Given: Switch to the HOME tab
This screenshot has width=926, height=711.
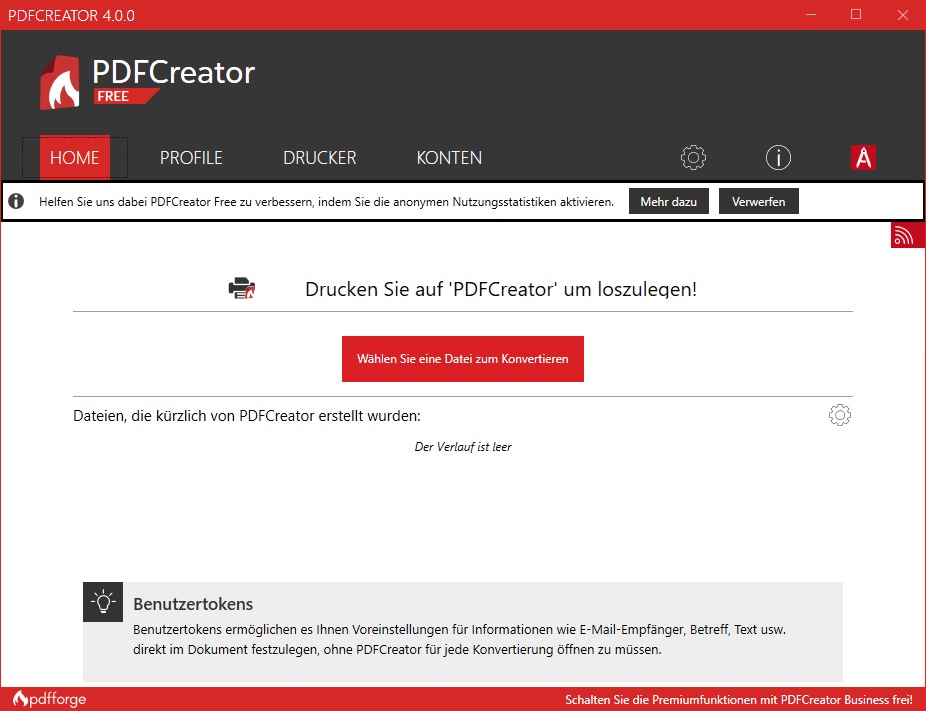Looking at the screenshot, I should 74,158.
